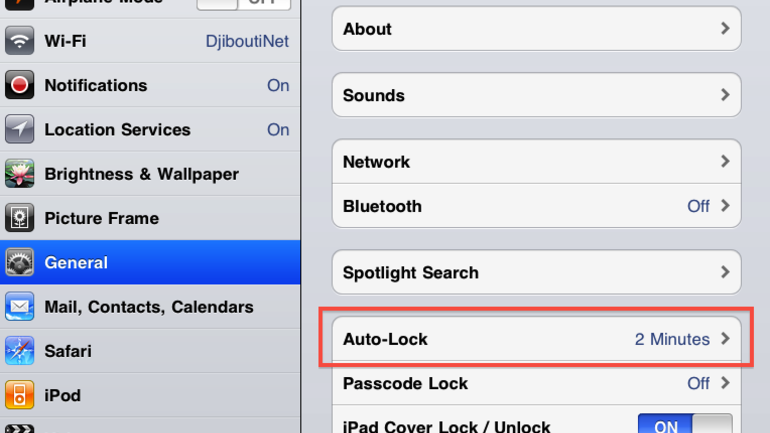Open the Bluetooth Off setting
This screenshot has height=433, width=770.
tap(536, 206)
